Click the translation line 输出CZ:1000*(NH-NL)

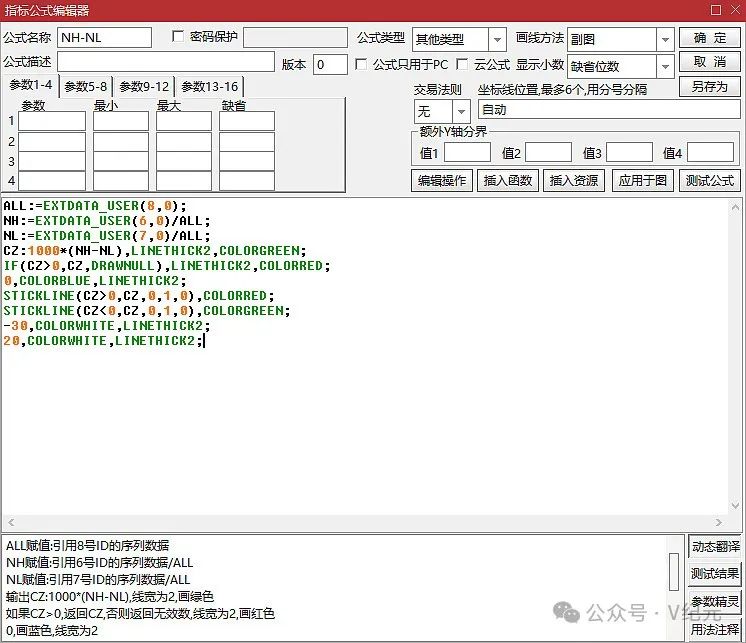tap(109, 597)
